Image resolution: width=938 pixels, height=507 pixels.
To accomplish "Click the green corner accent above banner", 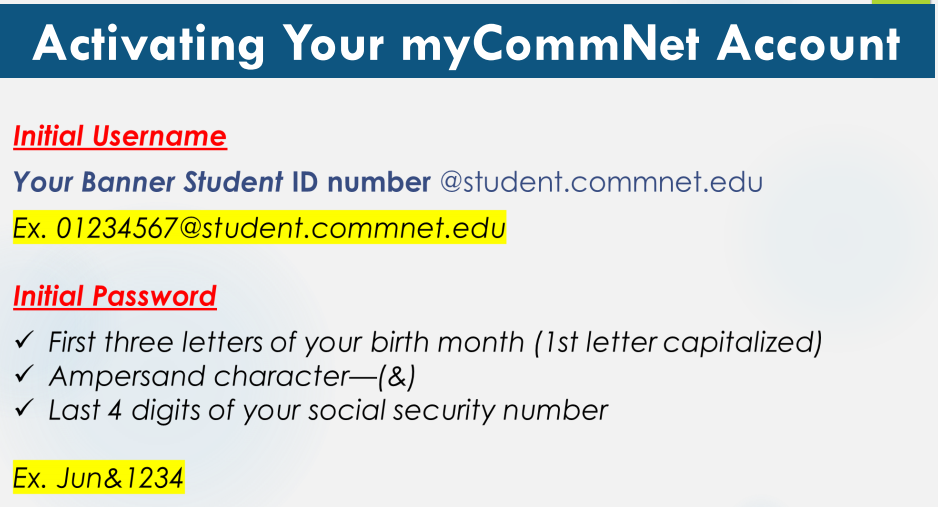I will click(x=904, y=2).
